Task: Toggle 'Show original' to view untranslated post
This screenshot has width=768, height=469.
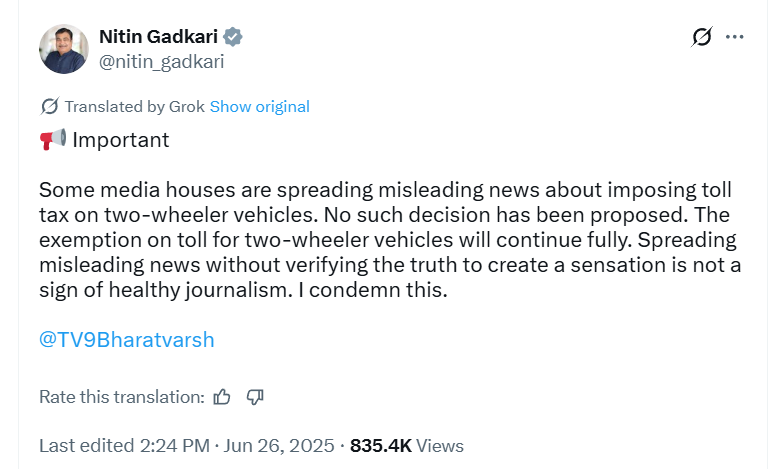Action: tap(260, 106)
